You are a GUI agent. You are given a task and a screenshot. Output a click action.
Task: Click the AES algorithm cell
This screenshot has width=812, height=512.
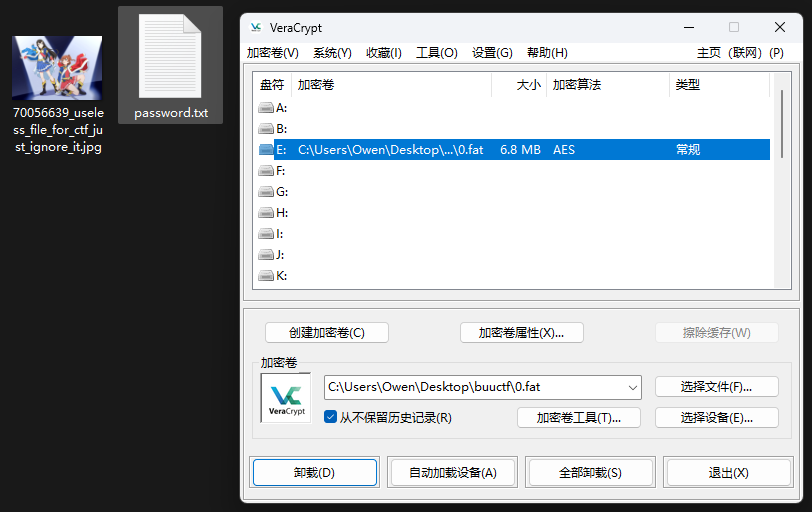point(564,150)
